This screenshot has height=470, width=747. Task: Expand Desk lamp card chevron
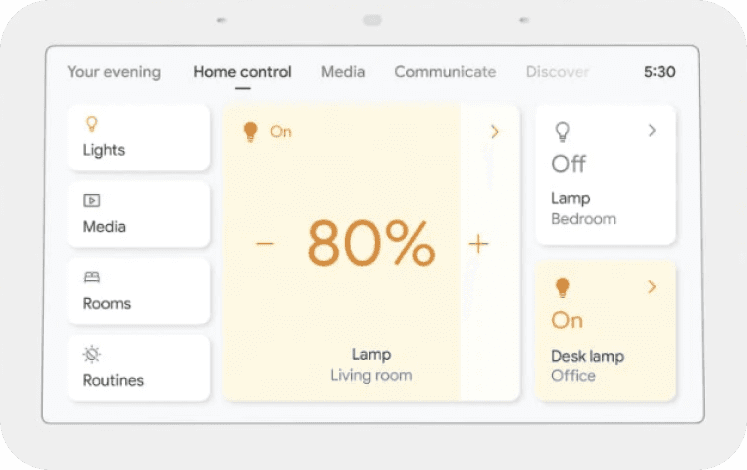click(x=652, y=287)
